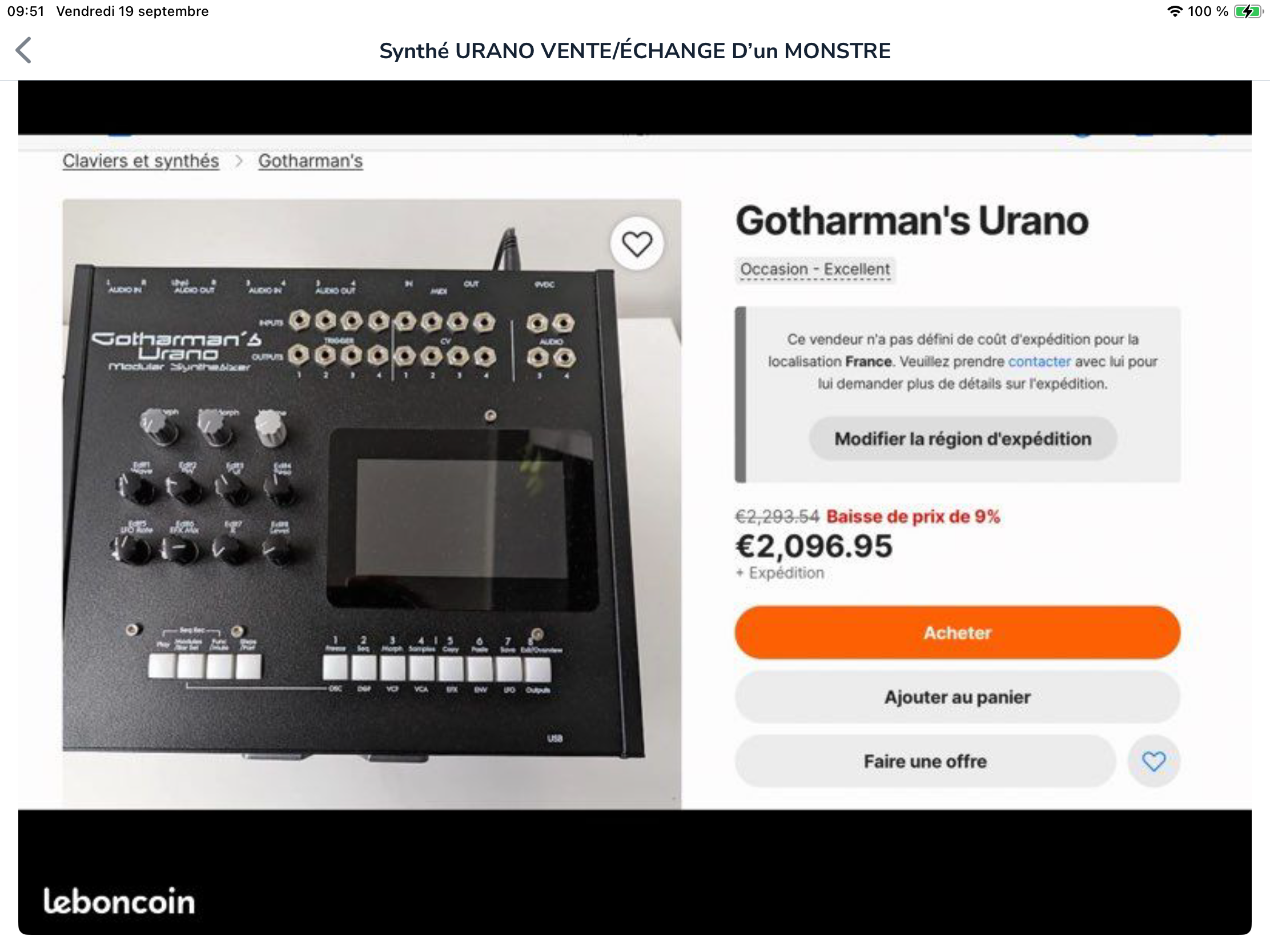Follow the contacter seller link
The width and height of the screenshot is (1270, 952).
tap(1039, 361)
